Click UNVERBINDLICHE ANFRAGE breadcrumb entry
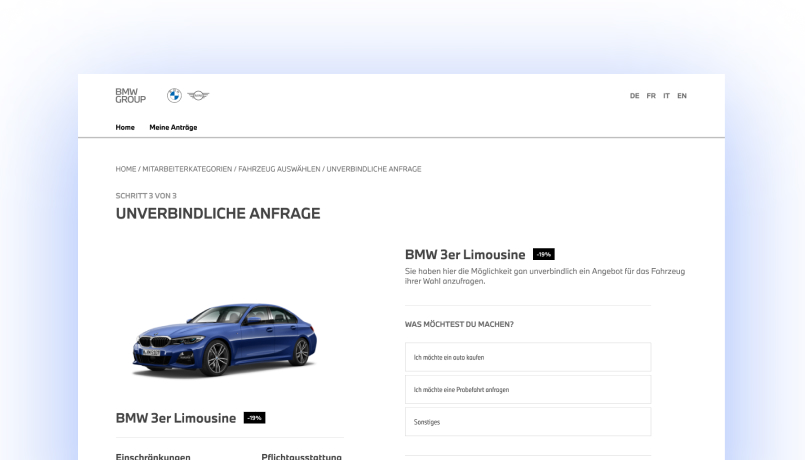 [374, 169]
